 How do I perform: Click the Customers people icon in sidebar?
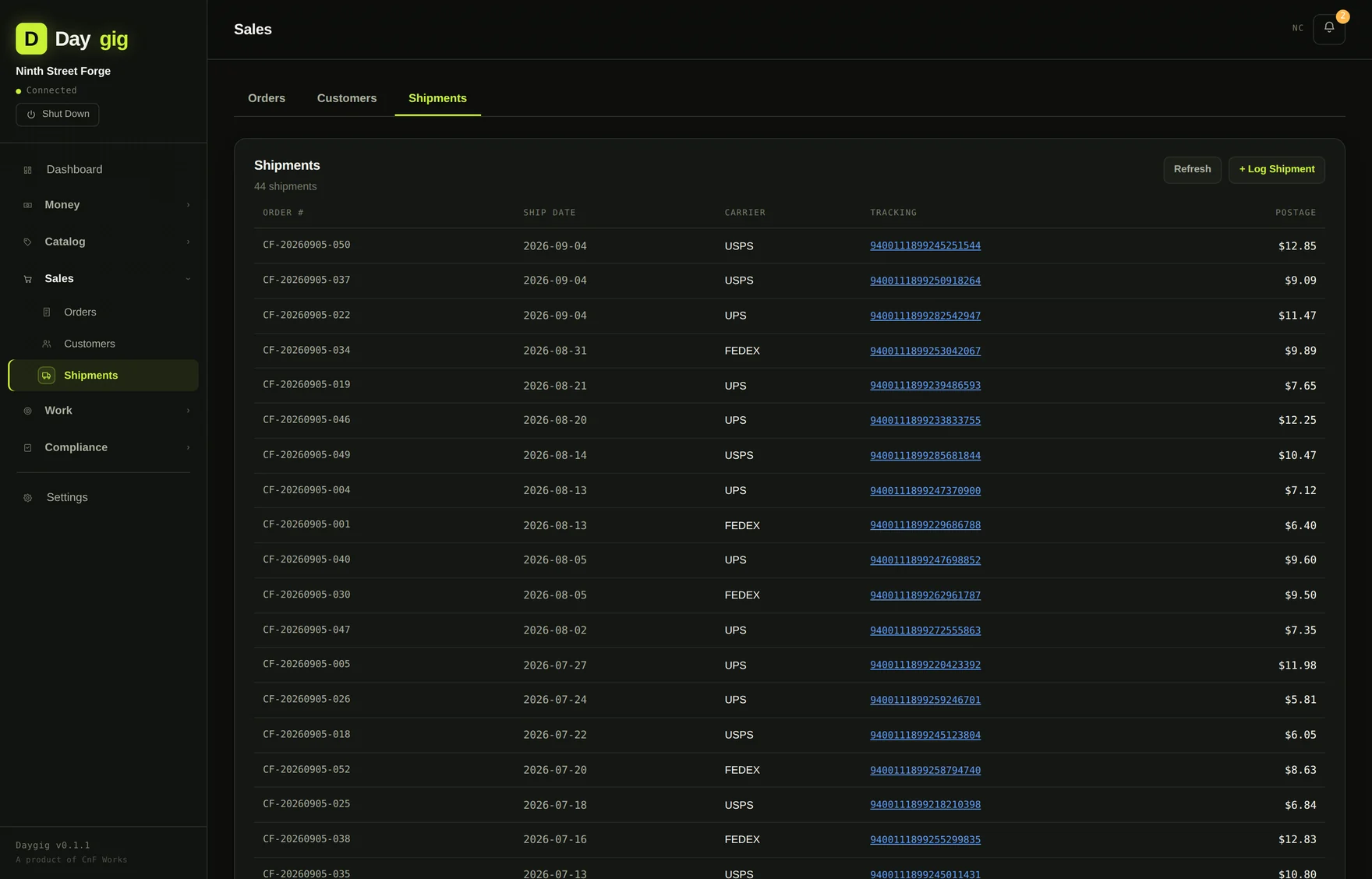47,344
